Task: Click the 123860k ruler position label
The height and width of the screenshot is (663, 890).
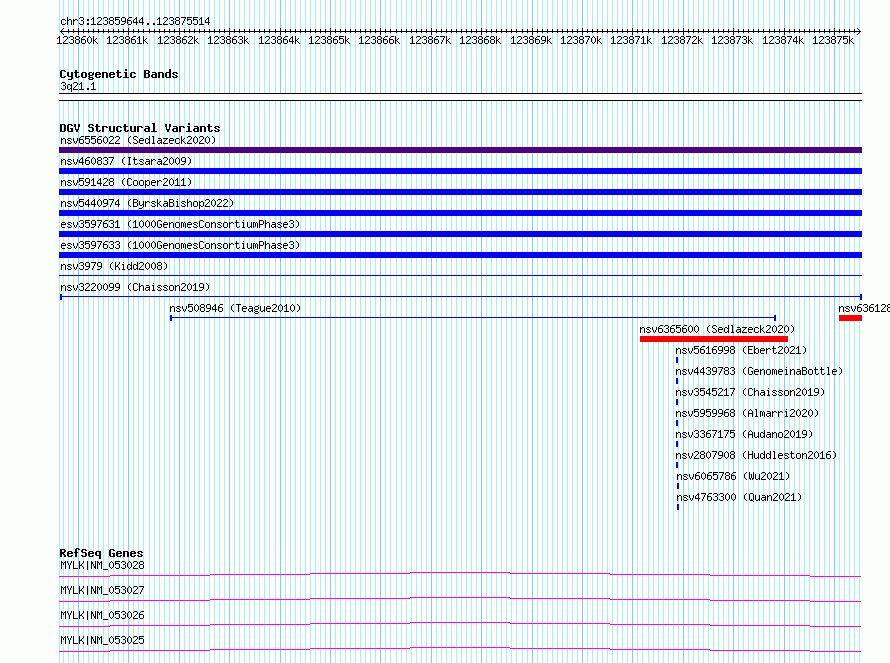Action: coord(77,40)
